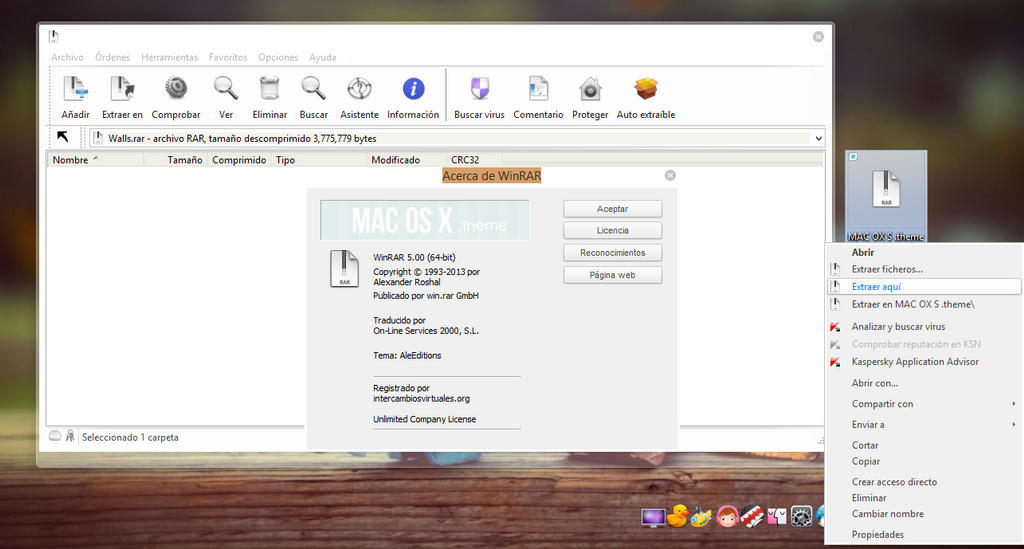
Task: Select the MAC OX S .theme desktop file
Action: pos(886,196)
